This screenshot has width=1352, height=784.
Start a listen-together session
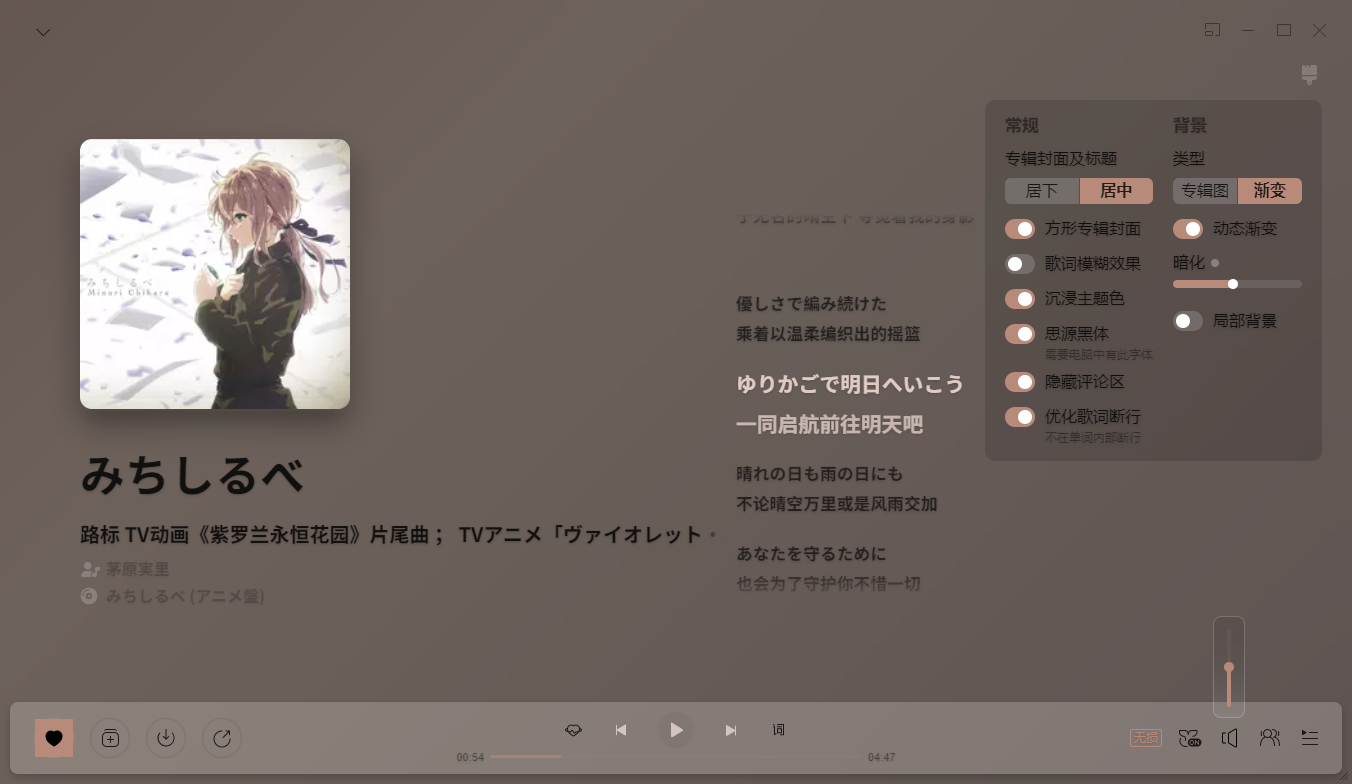coord(1269,738)
